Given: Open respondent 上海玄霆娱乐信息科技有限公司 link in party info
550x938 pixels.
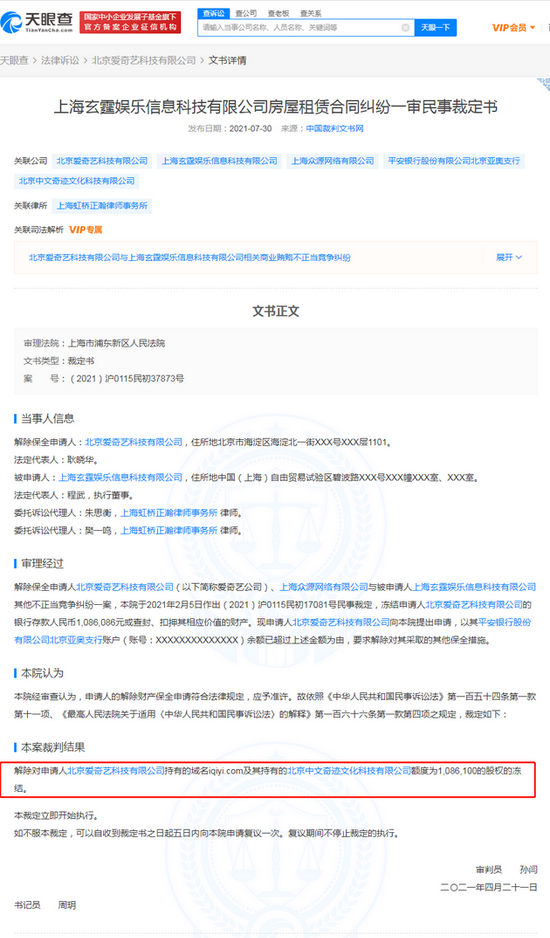Looking at the screenshot, I should click(x=120, y=477).
